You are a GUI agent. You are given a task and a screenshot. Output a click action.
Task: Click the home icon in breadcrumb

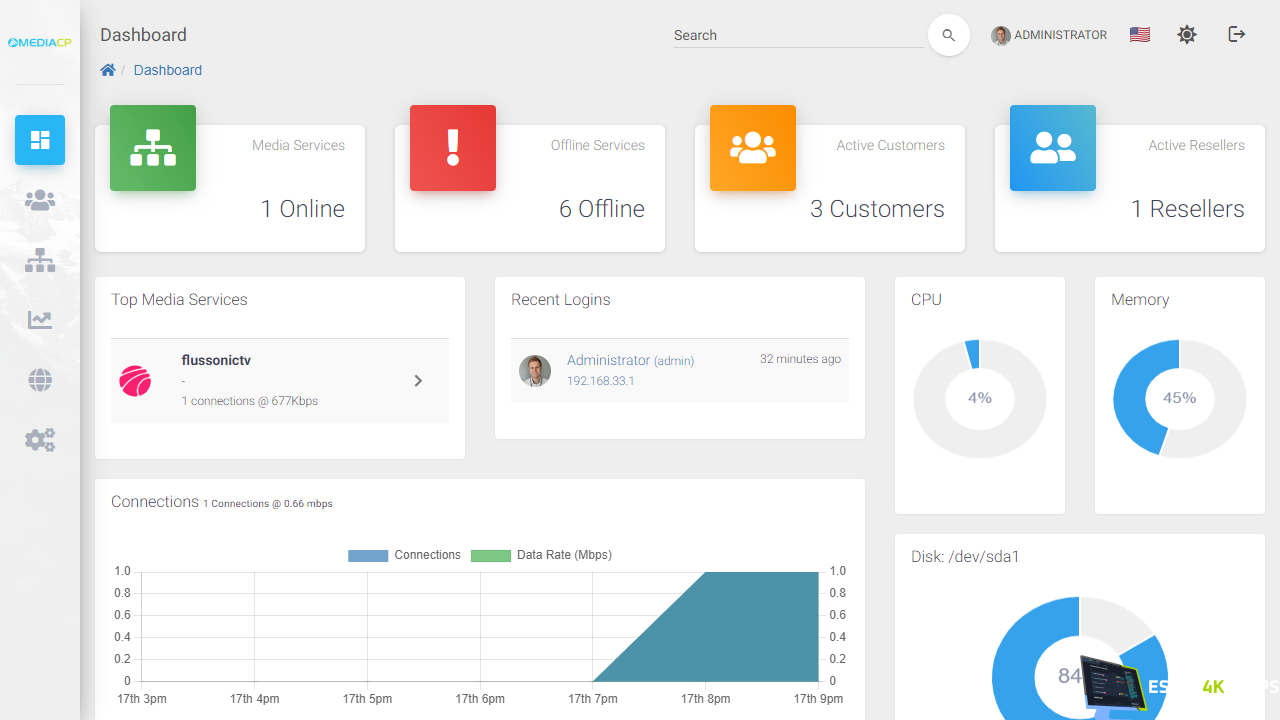pyautogui.click(x=108, y=70)
